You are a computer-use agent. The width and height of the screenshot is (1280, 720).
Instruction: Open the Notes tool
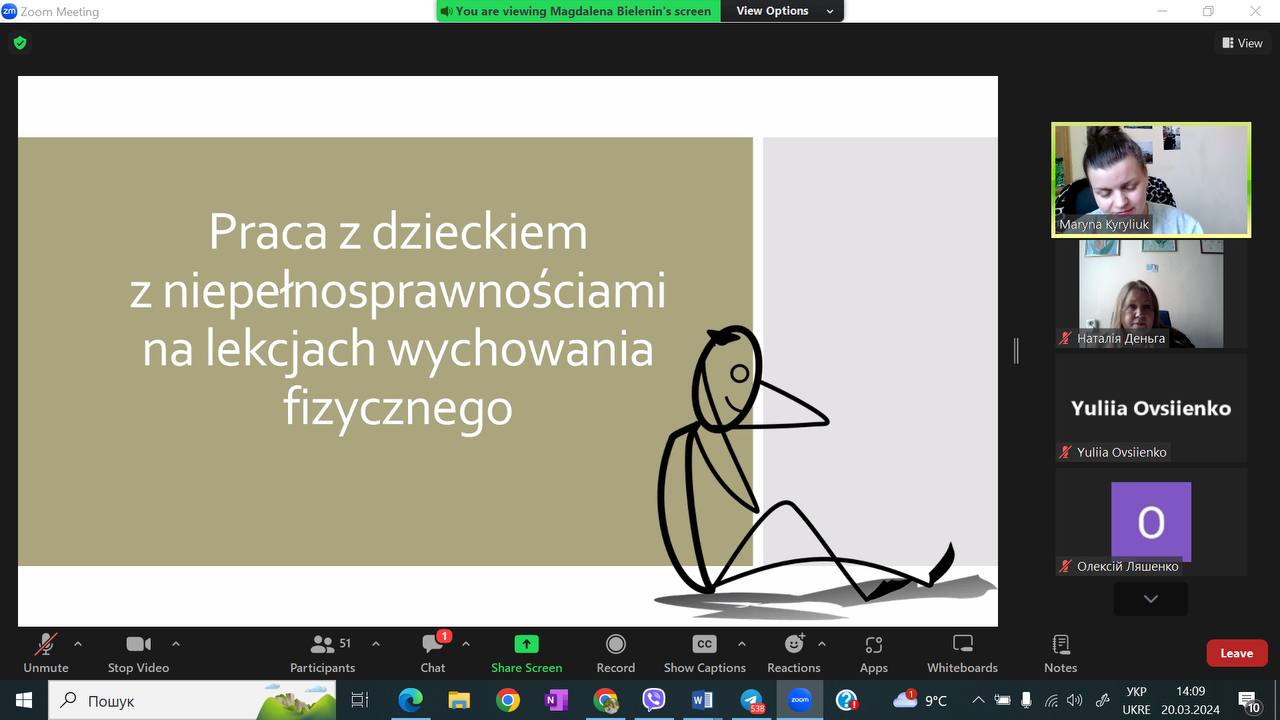point(1061,654)
